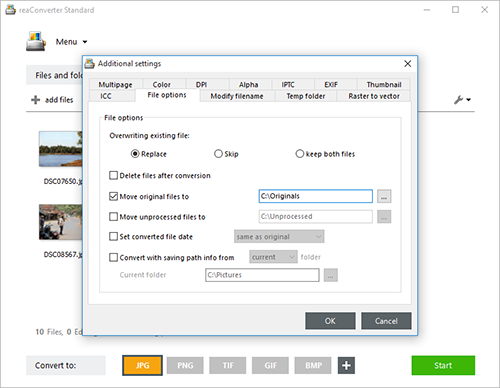Enable Delete files after conversion
Screen dimensions: 500x388
click(113, 175)
